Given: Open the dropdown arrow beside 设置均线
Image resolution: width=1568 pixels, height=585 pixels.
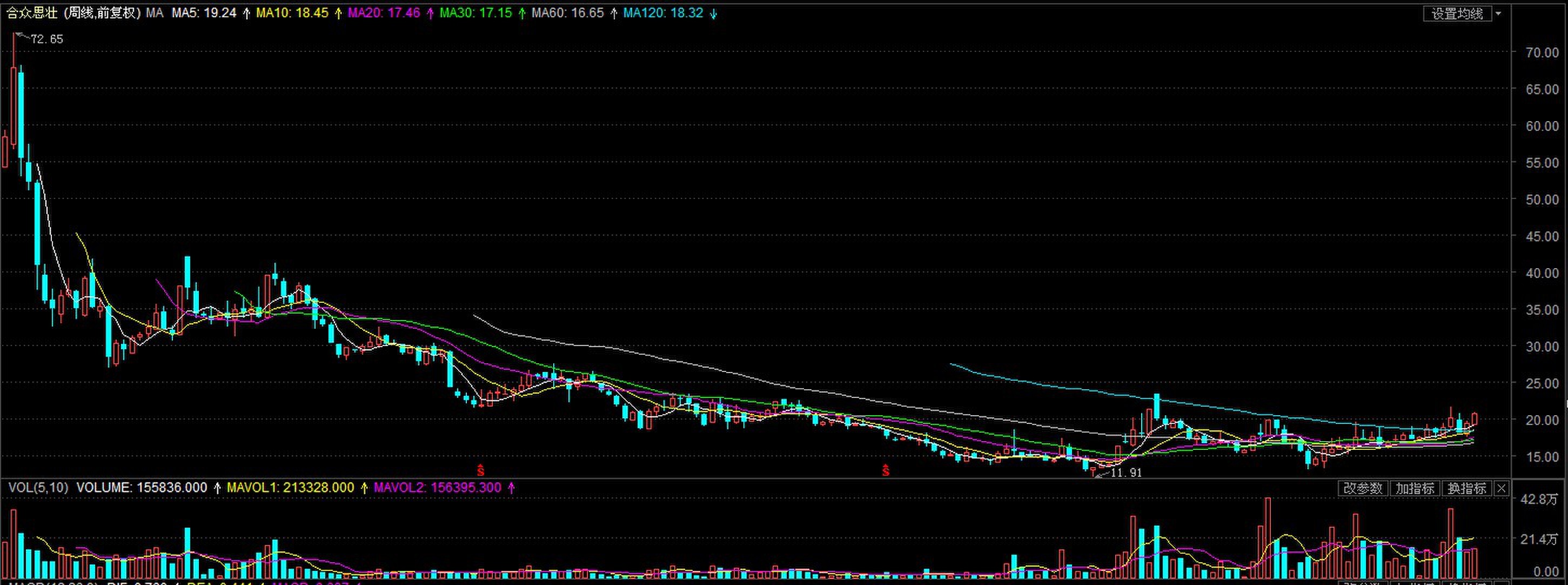Looking at the screenshot, I should 1498,14.
